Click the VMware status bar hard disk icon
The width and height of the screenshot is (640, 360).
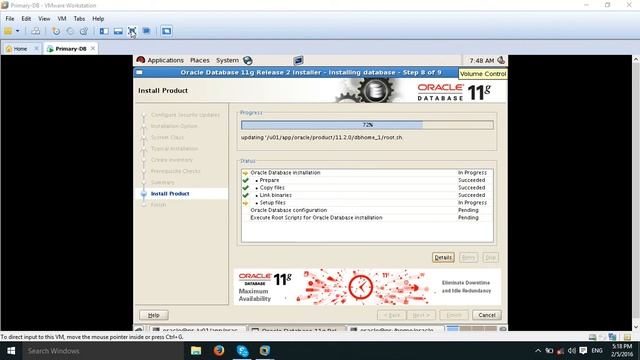pyautogui.click(x=592, y=337)
